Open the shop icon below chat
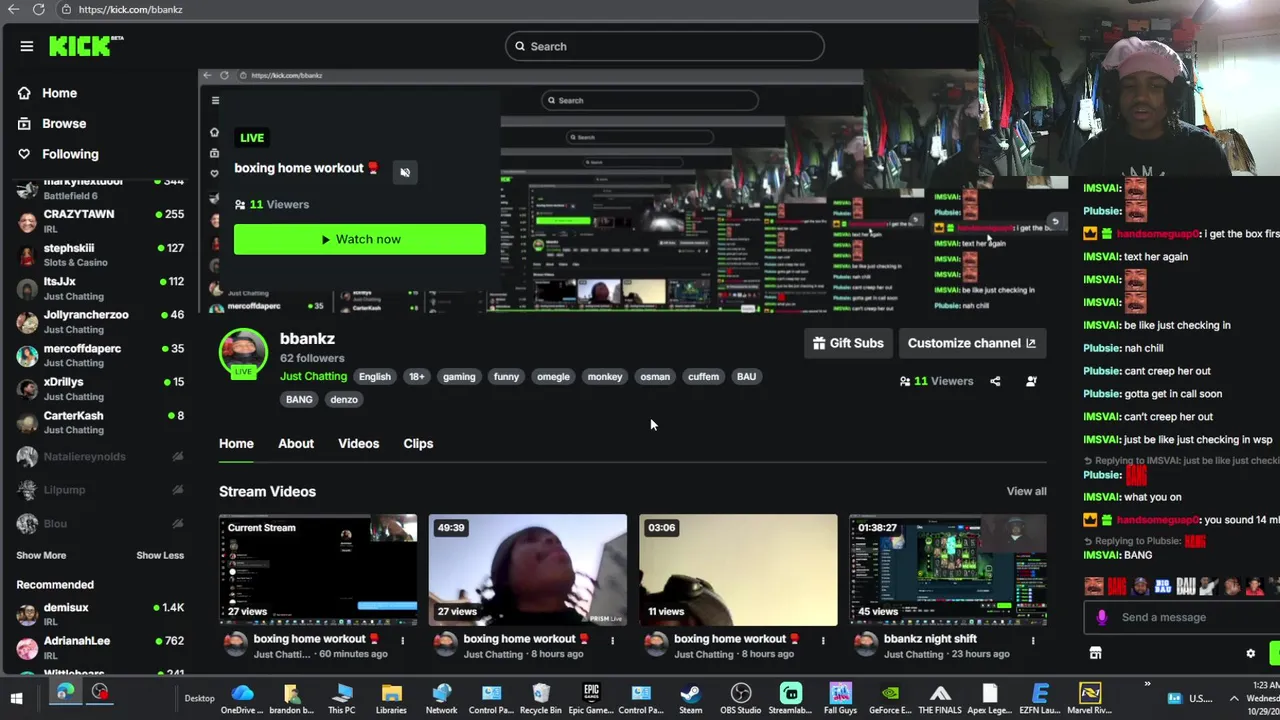 (1095, 653)
